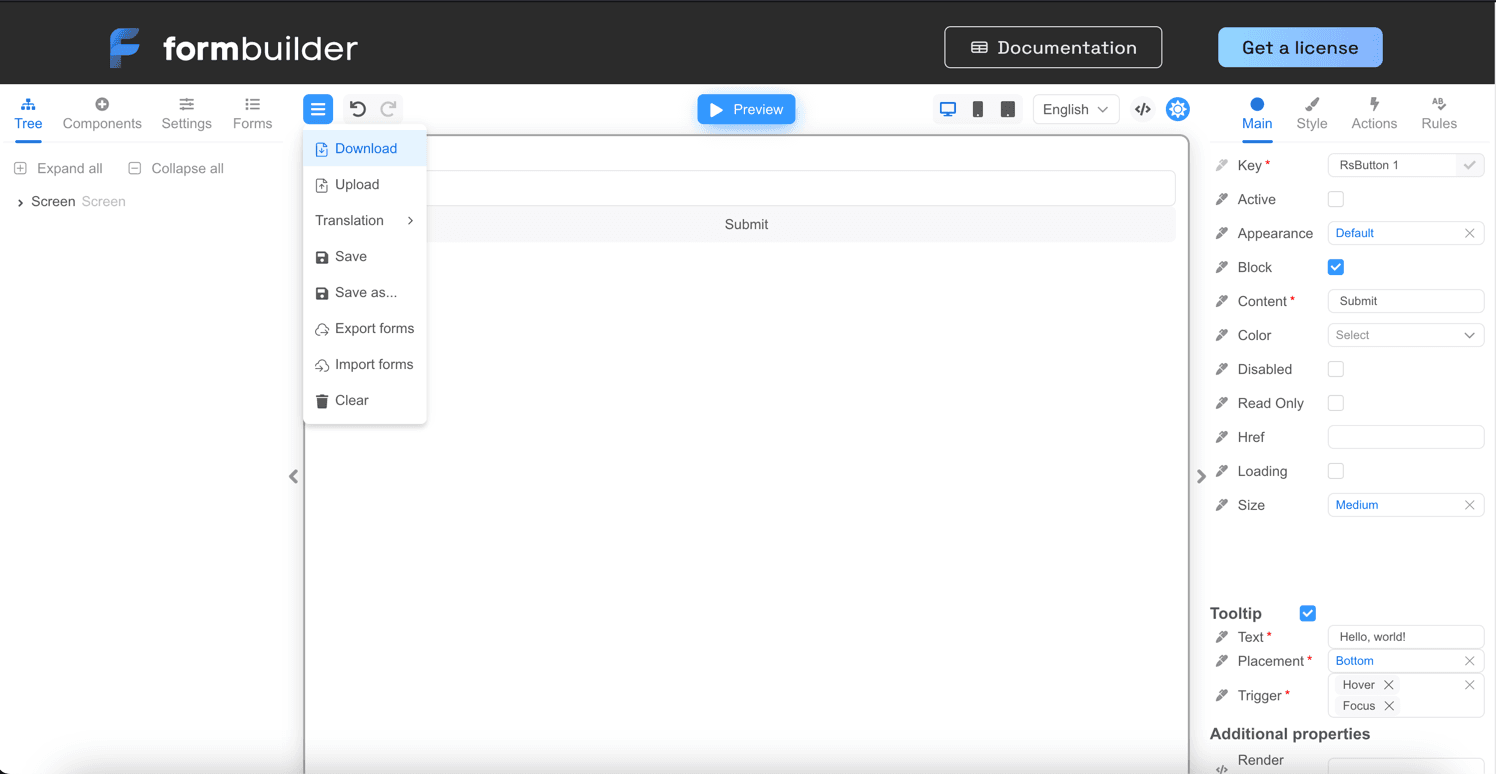The height and width of the screenshot is (774, 1496).
Task: Switch to mobile preview mode
Action: coord(977,108)
